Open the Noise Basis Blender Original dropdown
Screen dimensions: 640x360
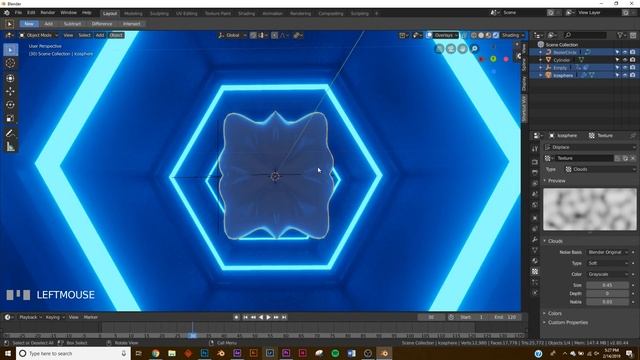[607, 252]
